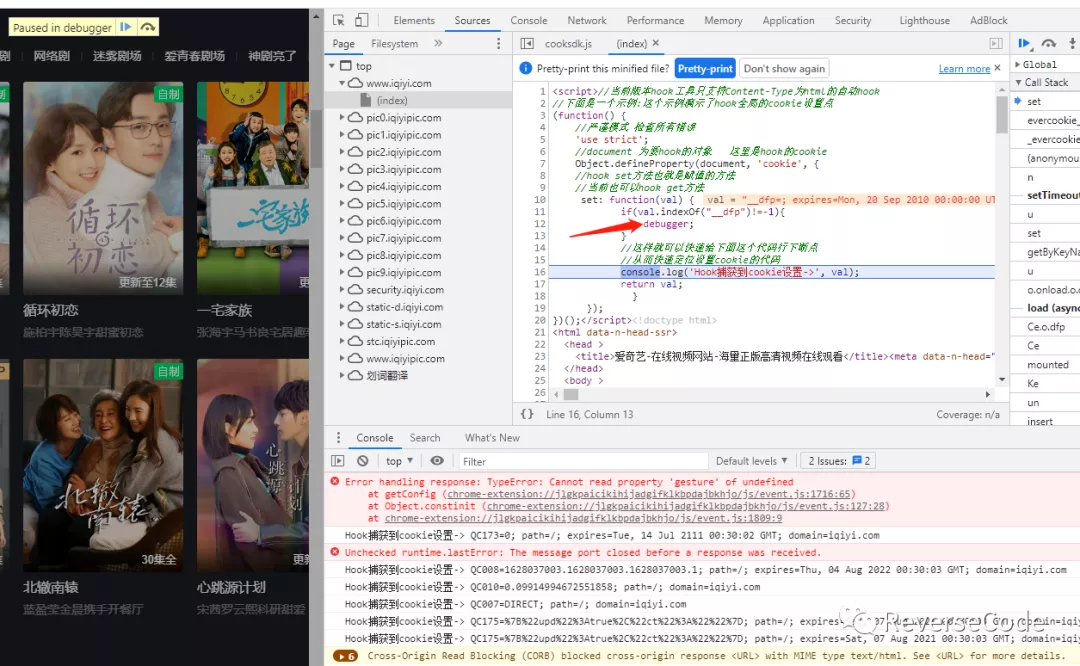Focus the console Filter field
Image resolution: width=1080 pixels, height=666 pixels.
(x=583, y=461)
